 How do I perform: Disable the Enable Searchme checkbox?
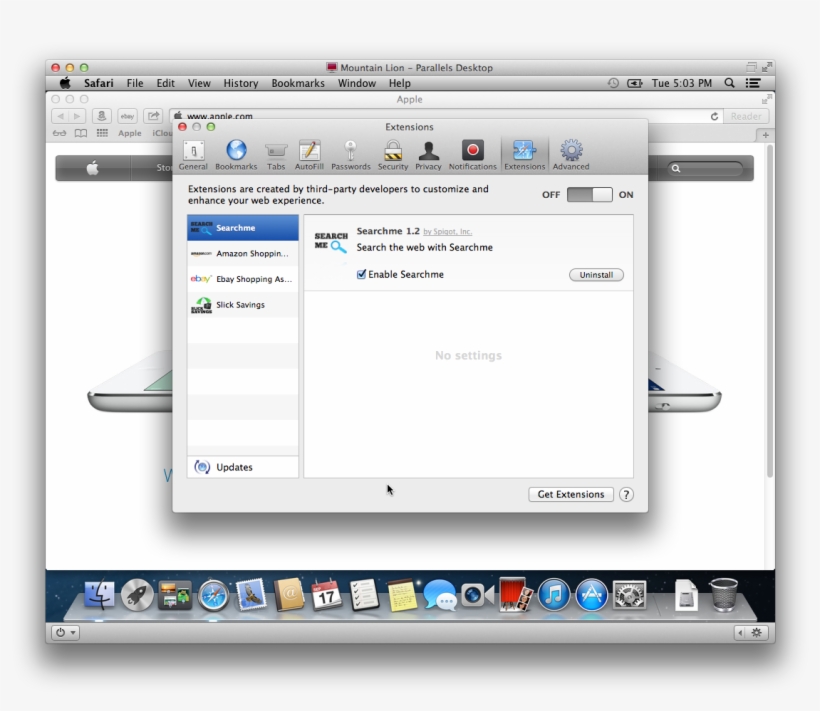click(361, 274)
